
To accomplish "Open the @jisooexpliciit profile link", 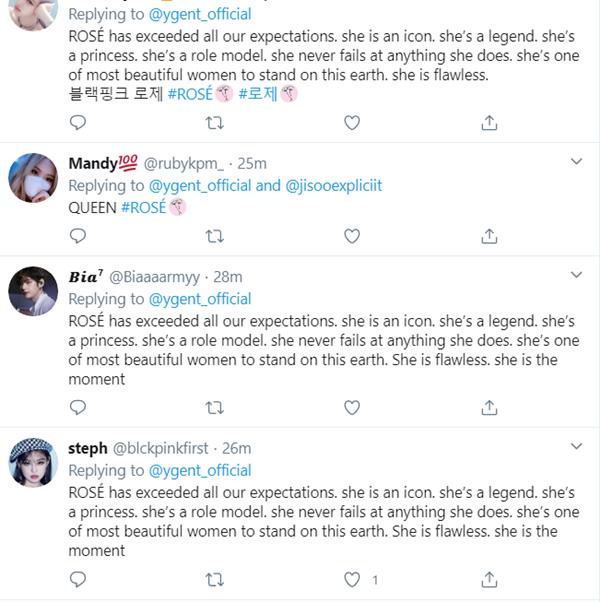I will click(334, 185).
